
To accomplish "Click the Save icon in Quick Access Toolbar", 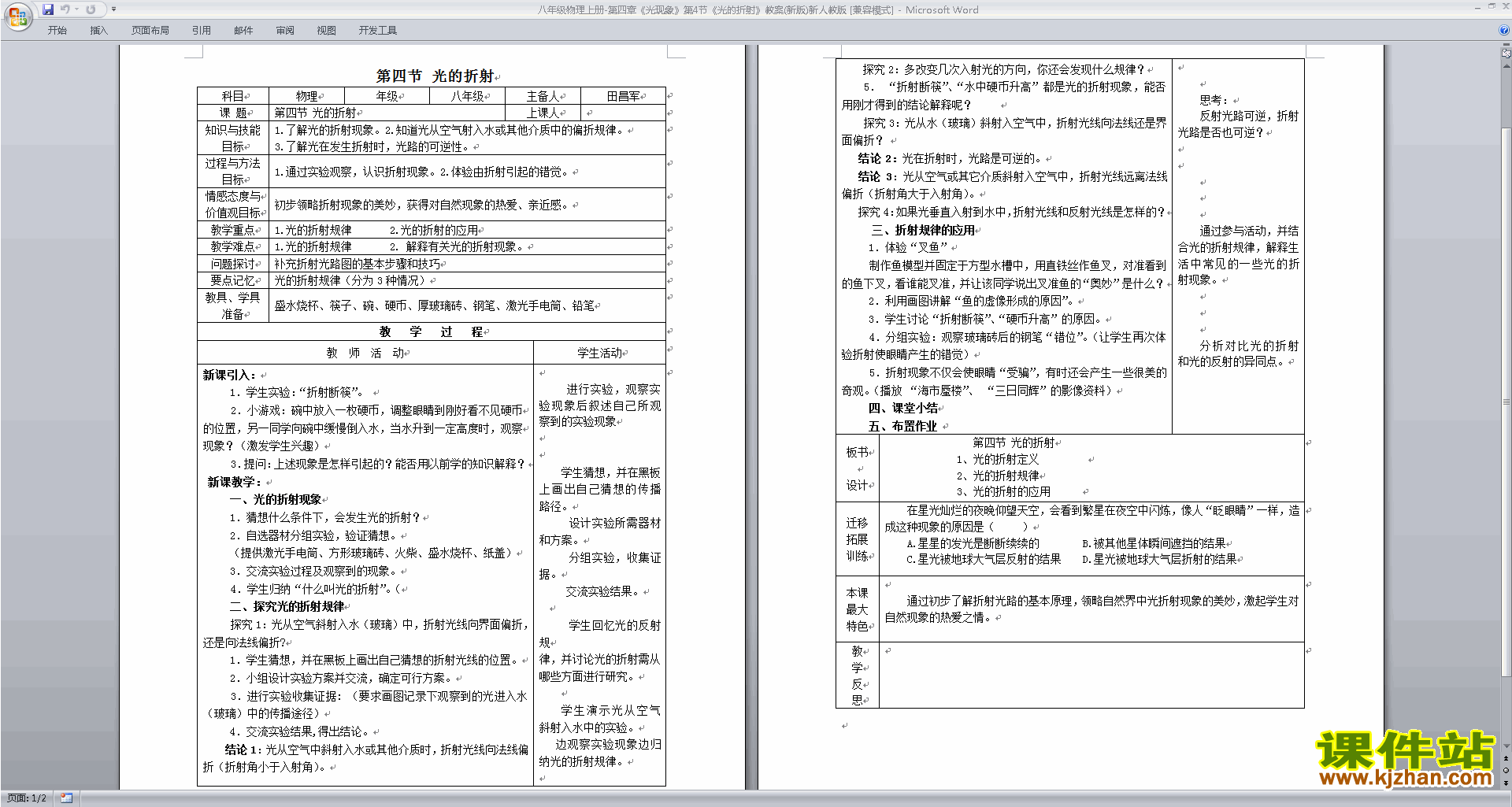I will coord(48,9).
